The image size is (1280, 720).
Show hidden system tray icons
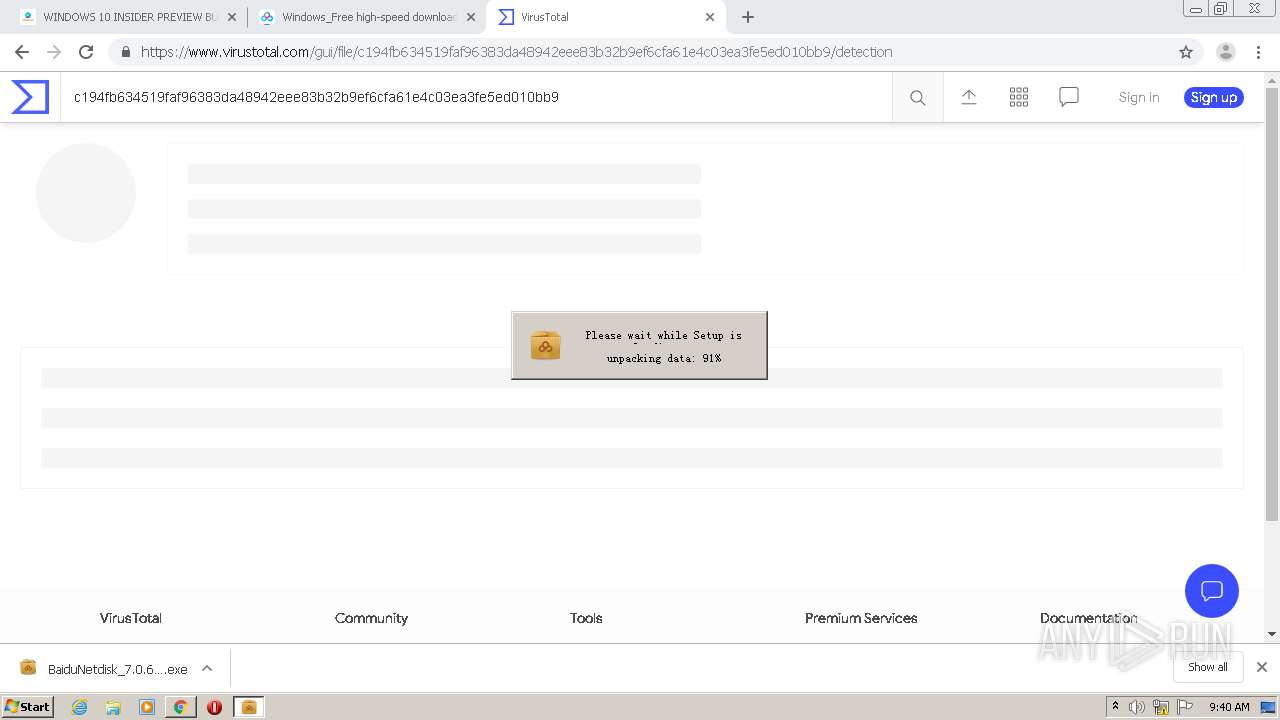point(1115,707)
